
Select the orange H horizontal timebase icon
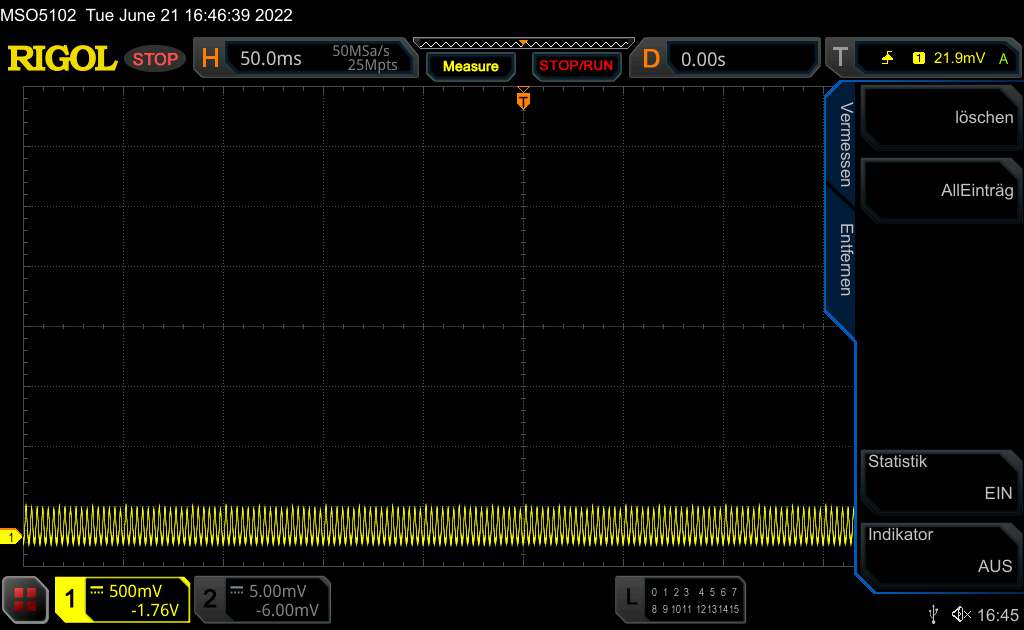210,59
